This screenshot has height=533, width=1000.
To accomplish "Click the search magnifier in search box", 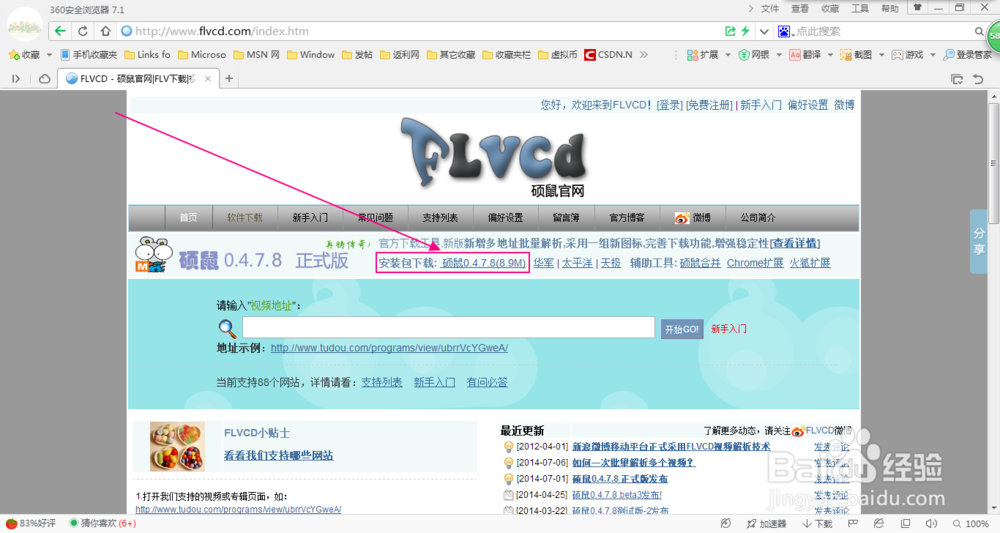I will [979, 31].
